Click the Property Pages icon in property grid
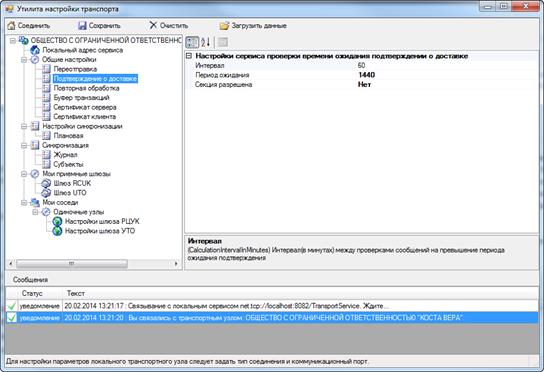Screen dimensions: 544x372 coord(223,42)
